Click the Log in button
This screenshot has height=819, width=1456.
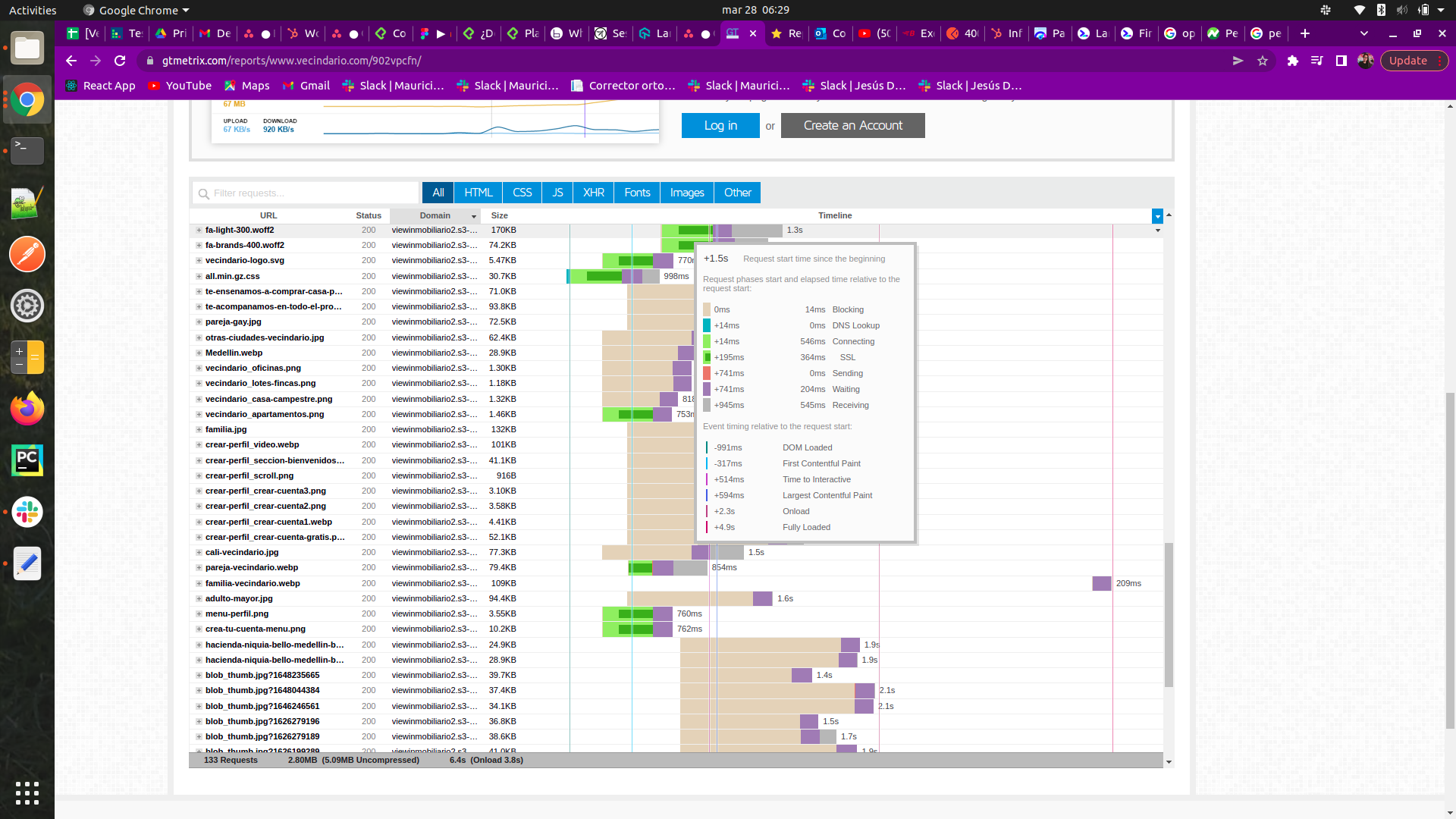point(720,125)
